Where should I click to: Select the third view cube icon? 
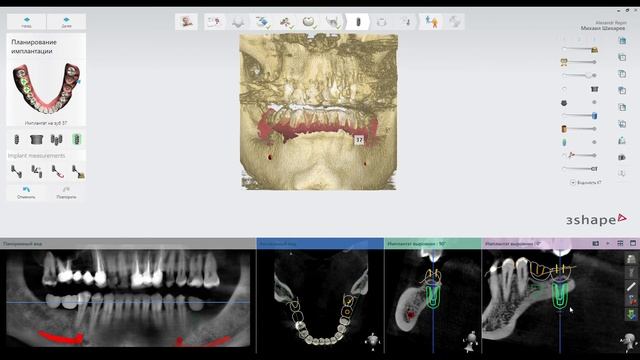point(622,74)
